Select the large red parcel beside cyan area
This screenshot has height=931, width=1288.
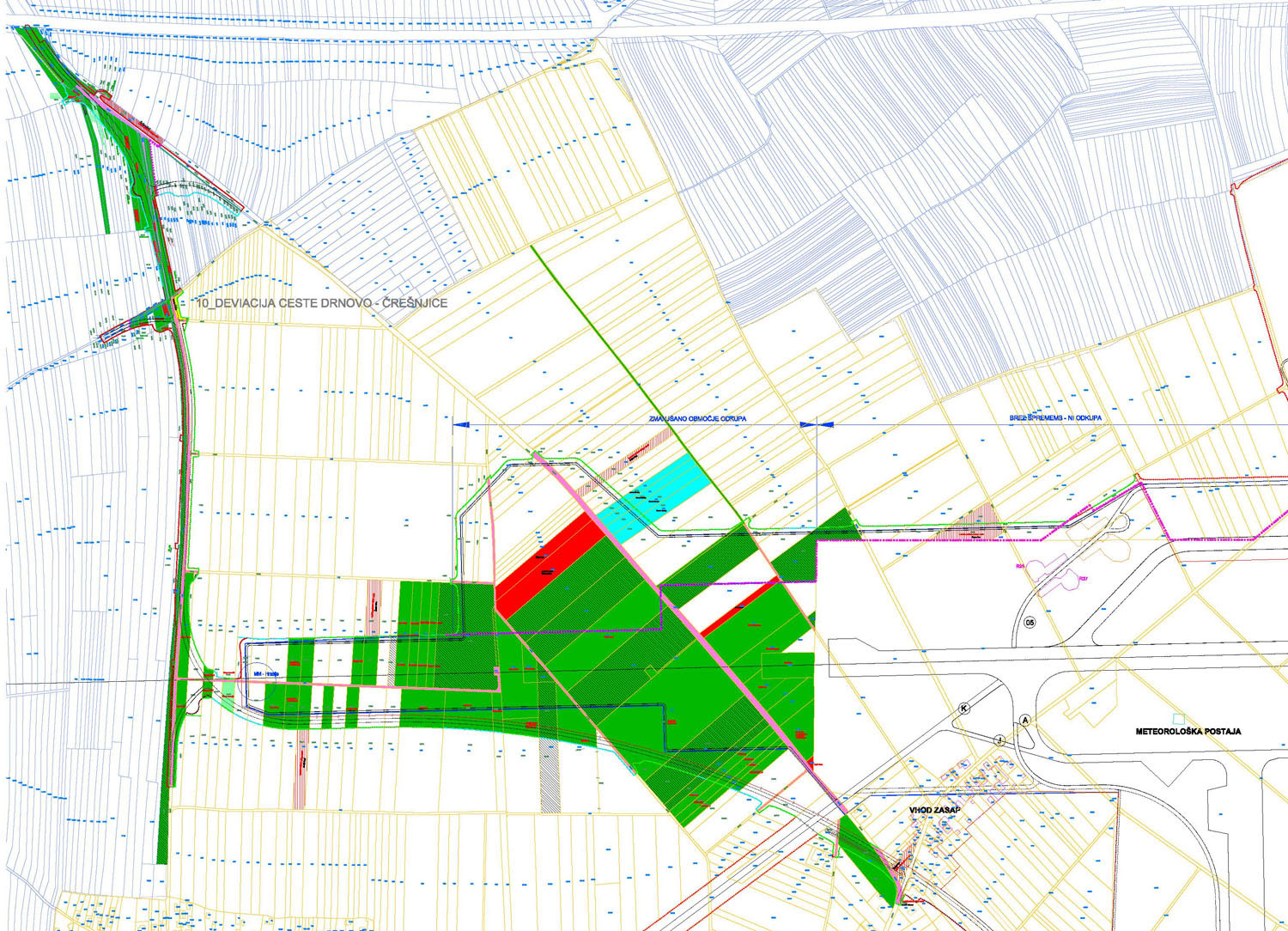click(x=548, y=567)
